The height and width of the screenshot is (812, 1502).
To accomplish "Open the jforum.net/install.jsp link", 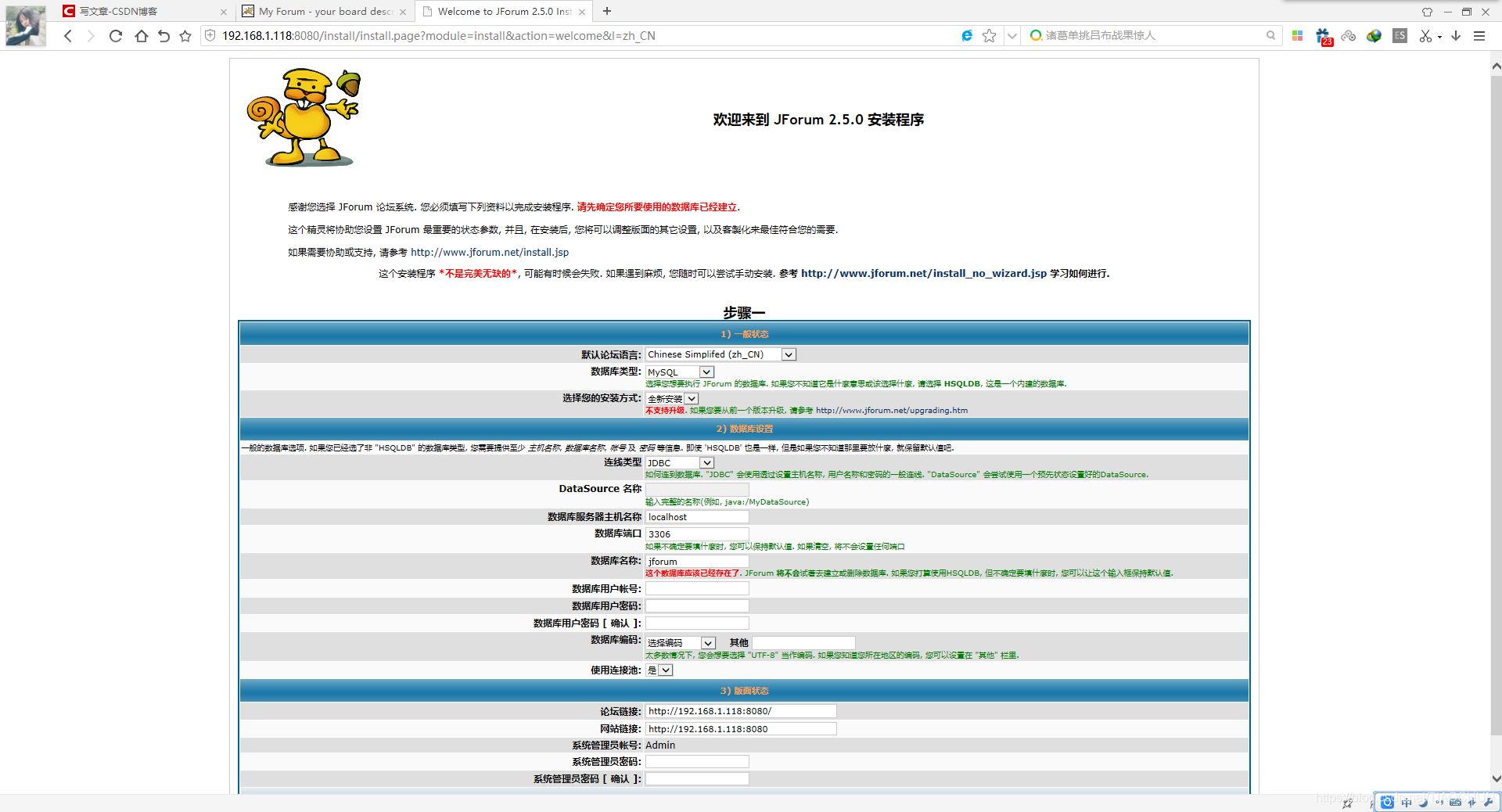I will point(490,253).
